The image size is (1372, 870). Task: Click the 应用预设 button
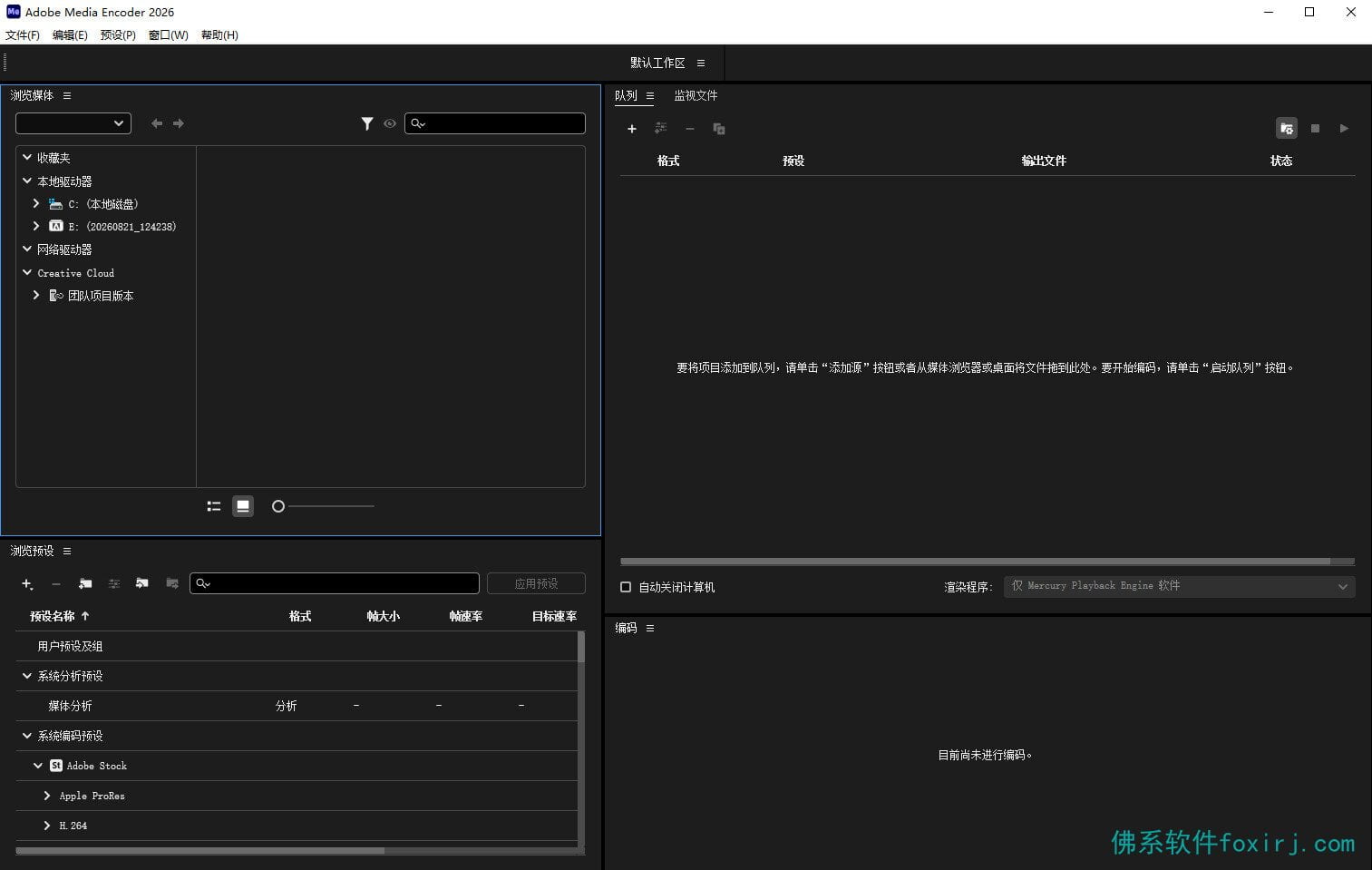536,583
